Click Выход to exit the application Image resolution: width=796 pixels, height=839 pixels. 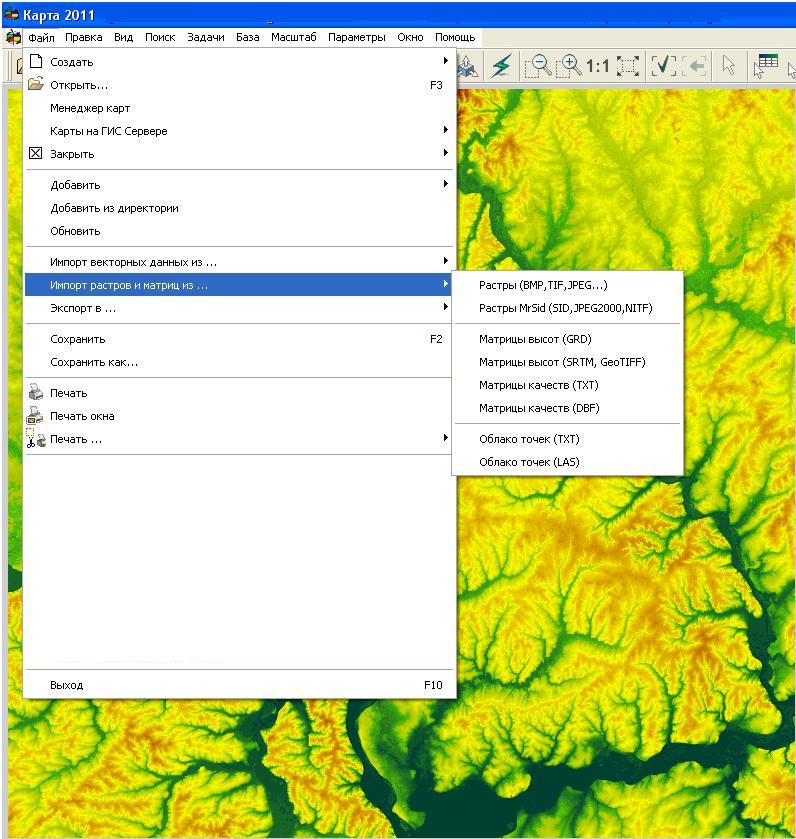[67, 685]
